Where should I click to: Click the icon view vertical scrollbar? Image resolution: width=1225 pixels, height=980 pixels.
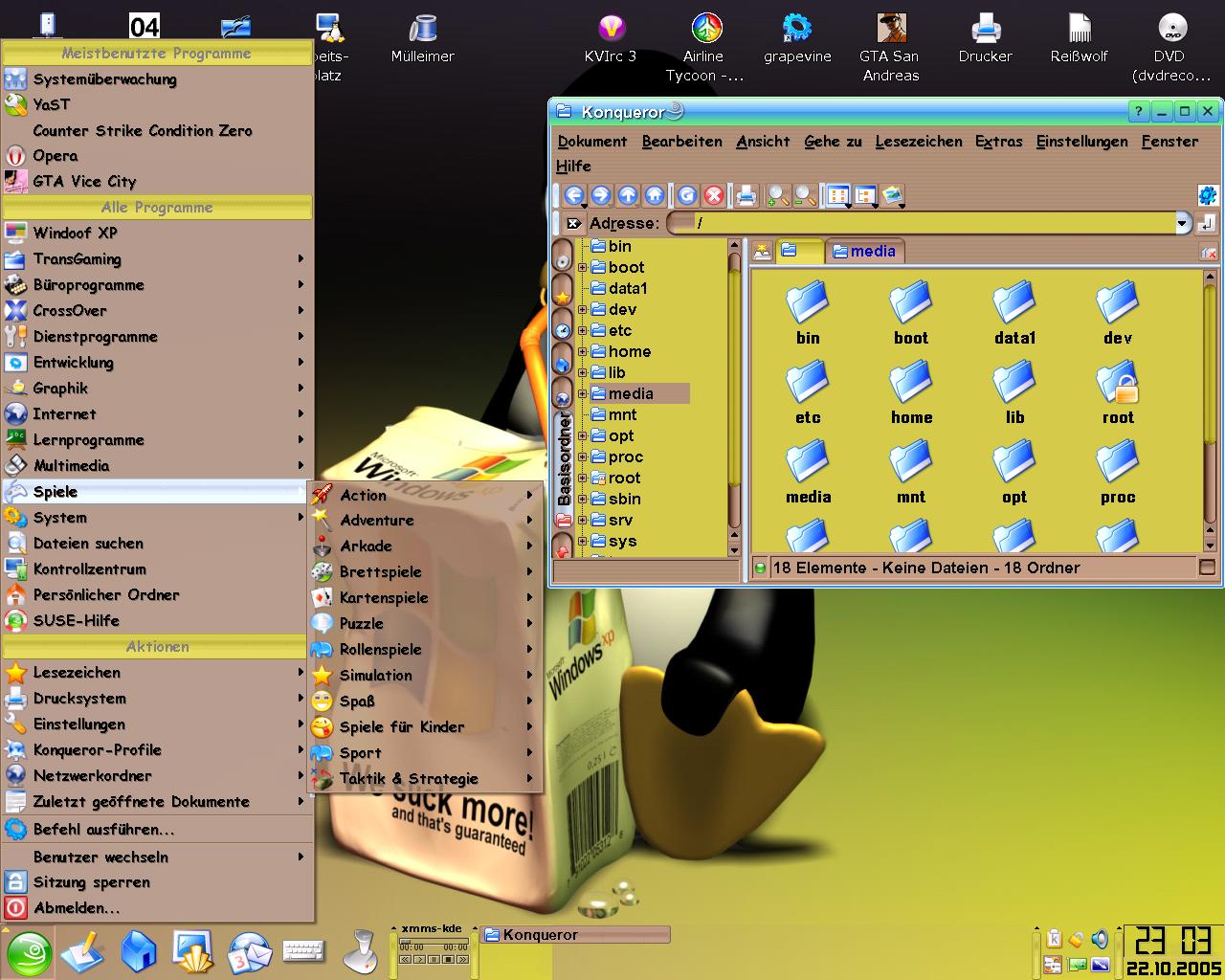1209,412
